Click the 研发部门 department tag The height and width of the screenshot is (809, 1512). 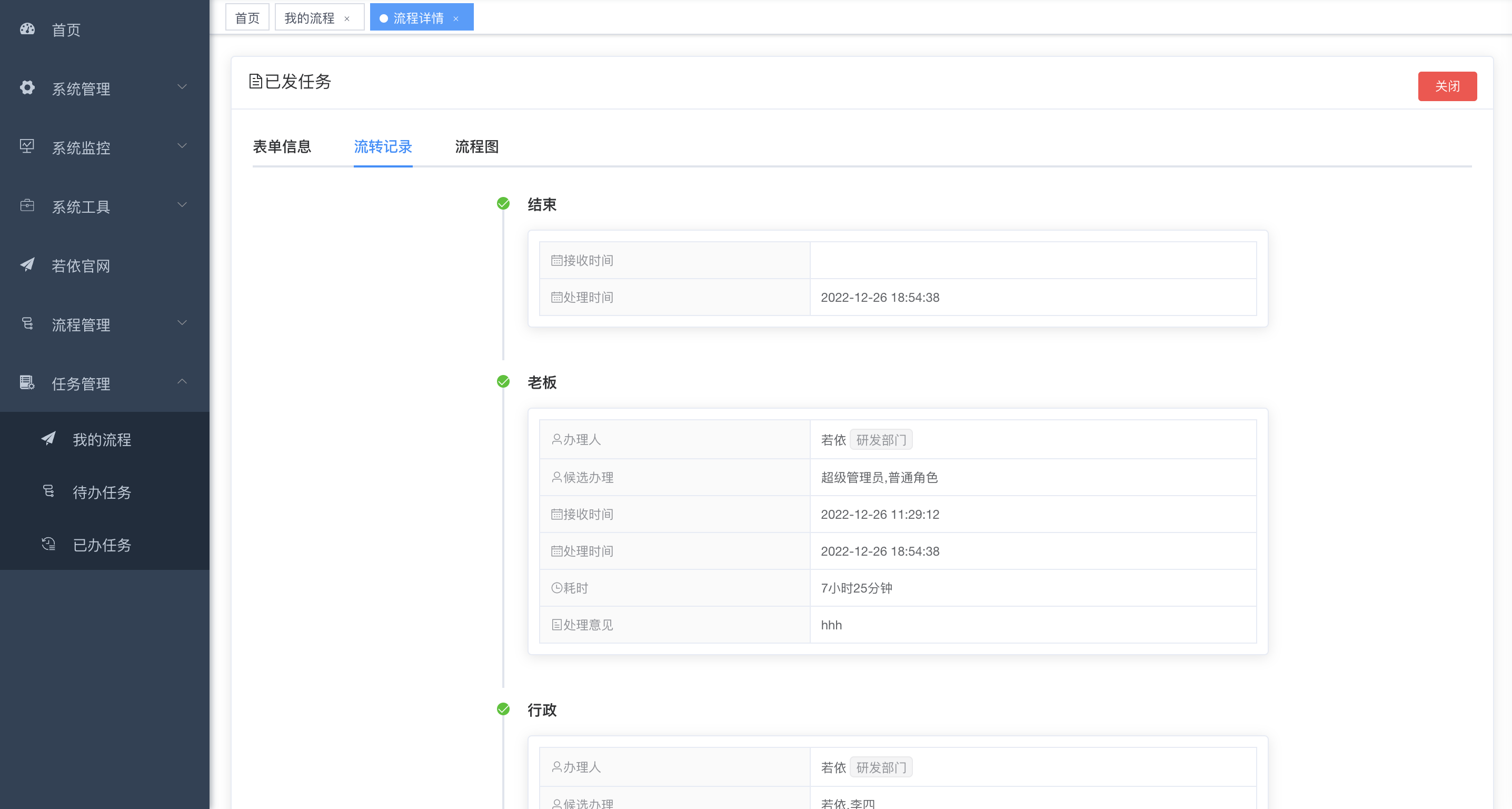(x=881, y=439)
